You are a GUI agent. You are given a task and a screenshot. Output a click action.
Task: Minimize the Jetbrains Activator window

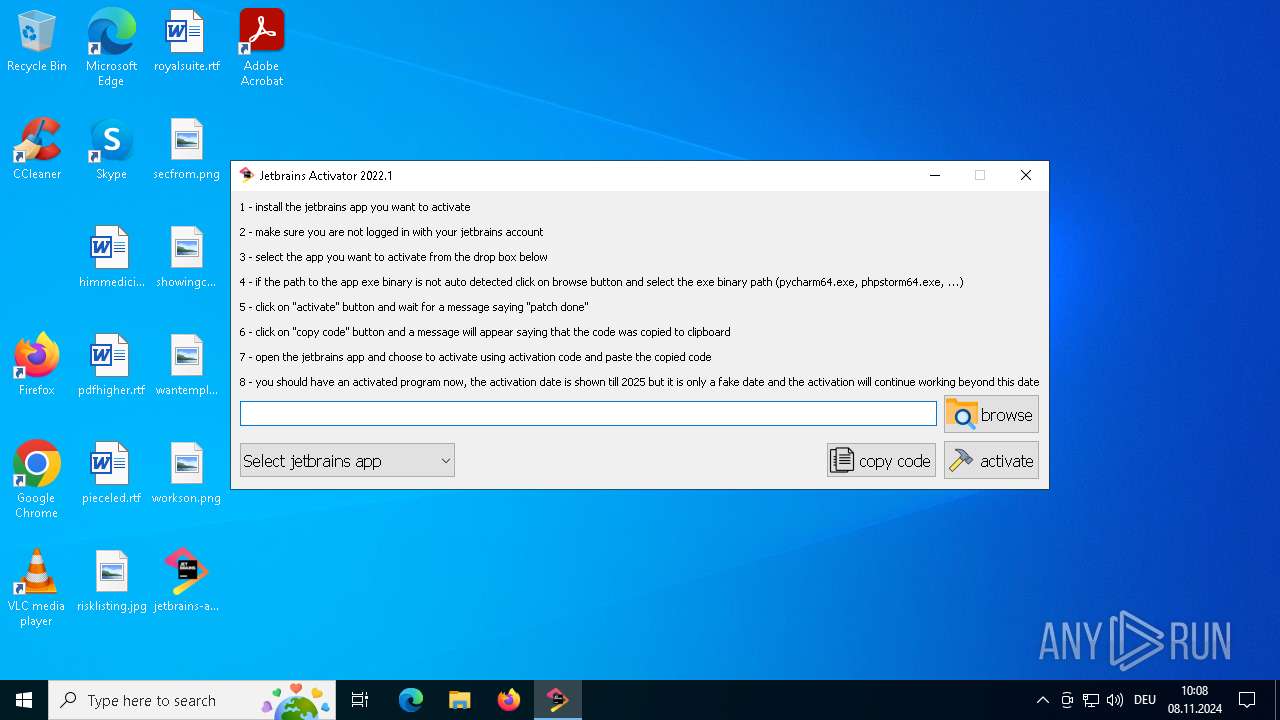point(935,175)
